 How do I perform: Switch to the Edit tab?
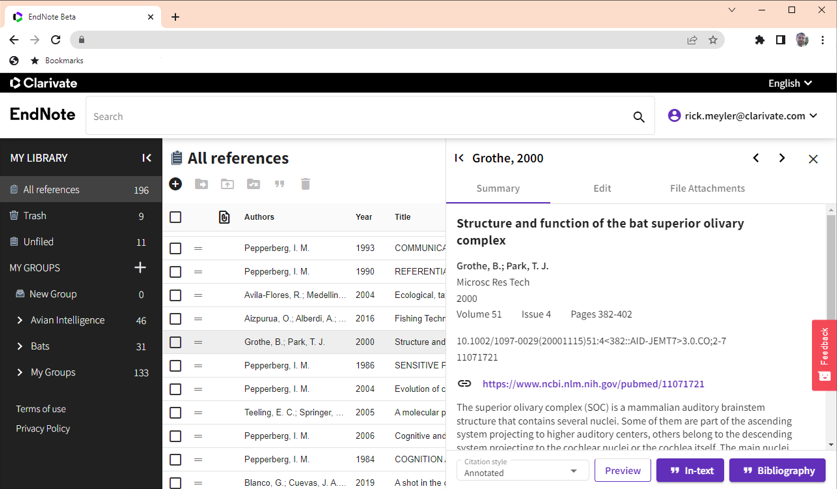coord(602,188)
